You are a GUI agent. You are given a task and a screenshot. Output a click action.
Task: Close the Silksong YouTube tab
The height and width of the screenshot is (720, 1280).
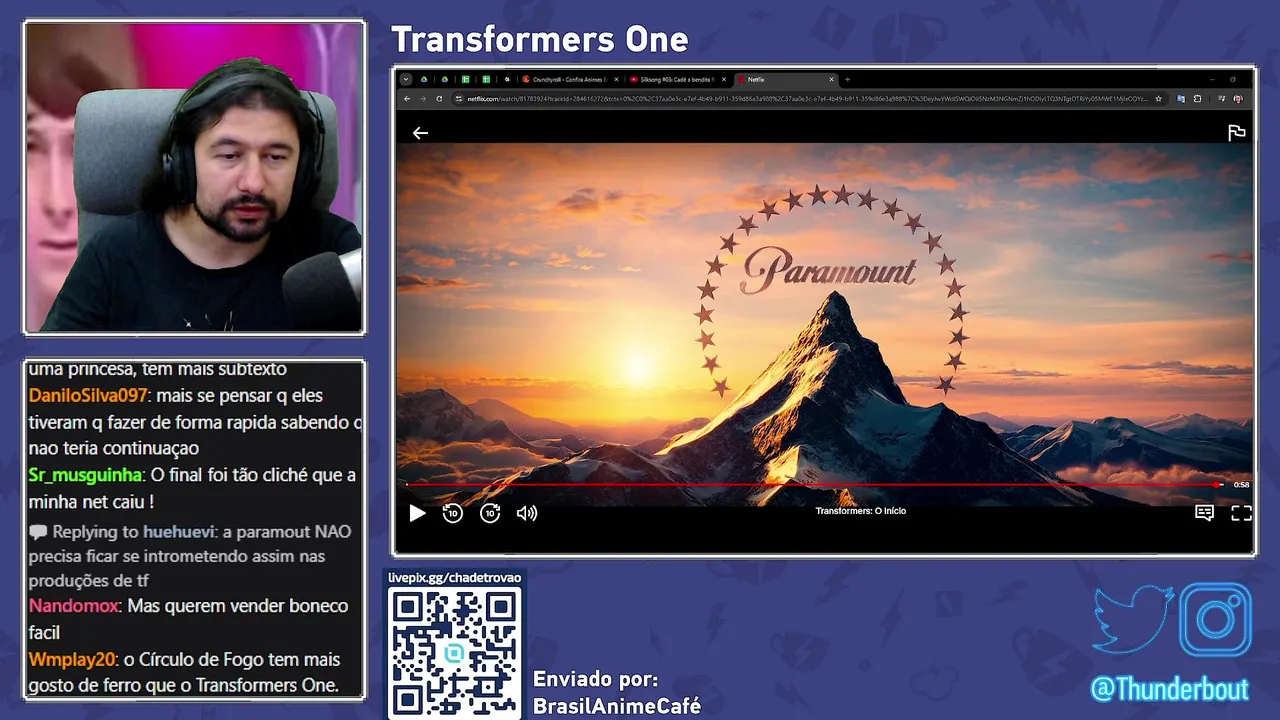[x=723, y=79]
